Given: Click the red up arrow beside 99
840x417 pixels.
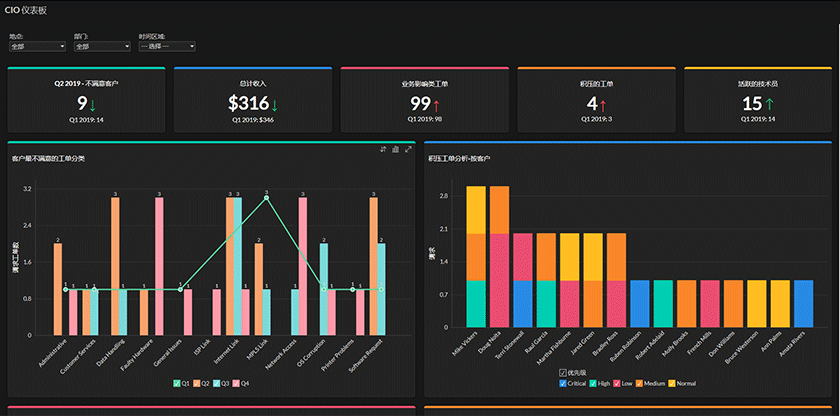Looking at the screenshot, I should tap(436, 105).
